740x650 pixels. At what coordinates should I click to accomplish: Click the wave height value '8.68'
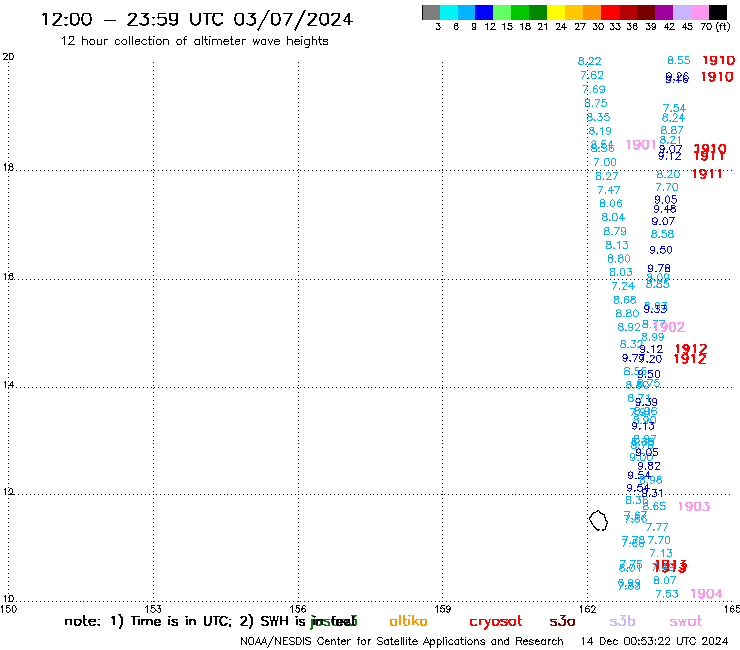click(625, 300)
